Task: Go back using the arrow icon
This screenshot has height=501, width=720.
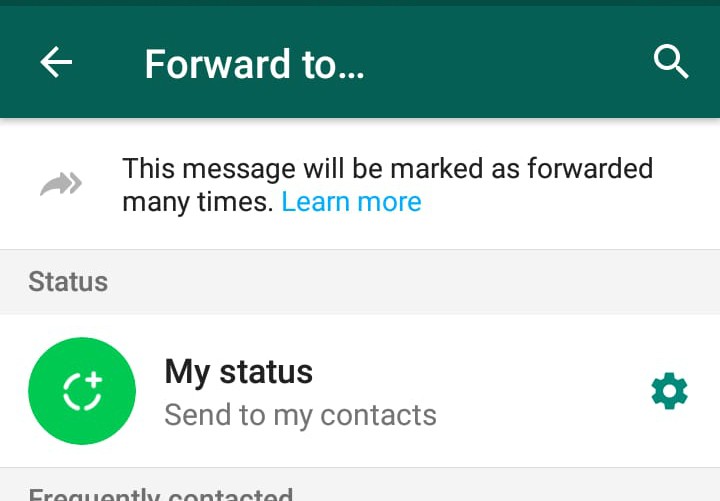Action: (x=56, y=62)
